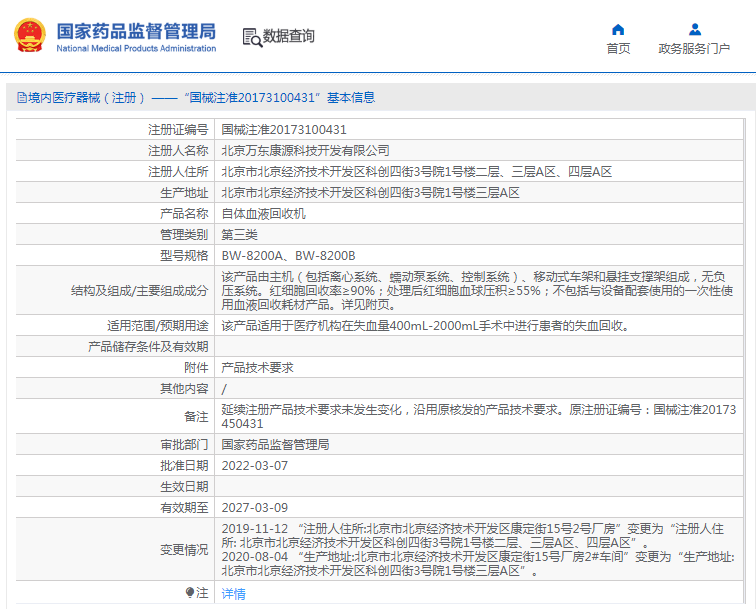Select approval date 2022-03-07
Screen dimensions: 756x609
255,466
